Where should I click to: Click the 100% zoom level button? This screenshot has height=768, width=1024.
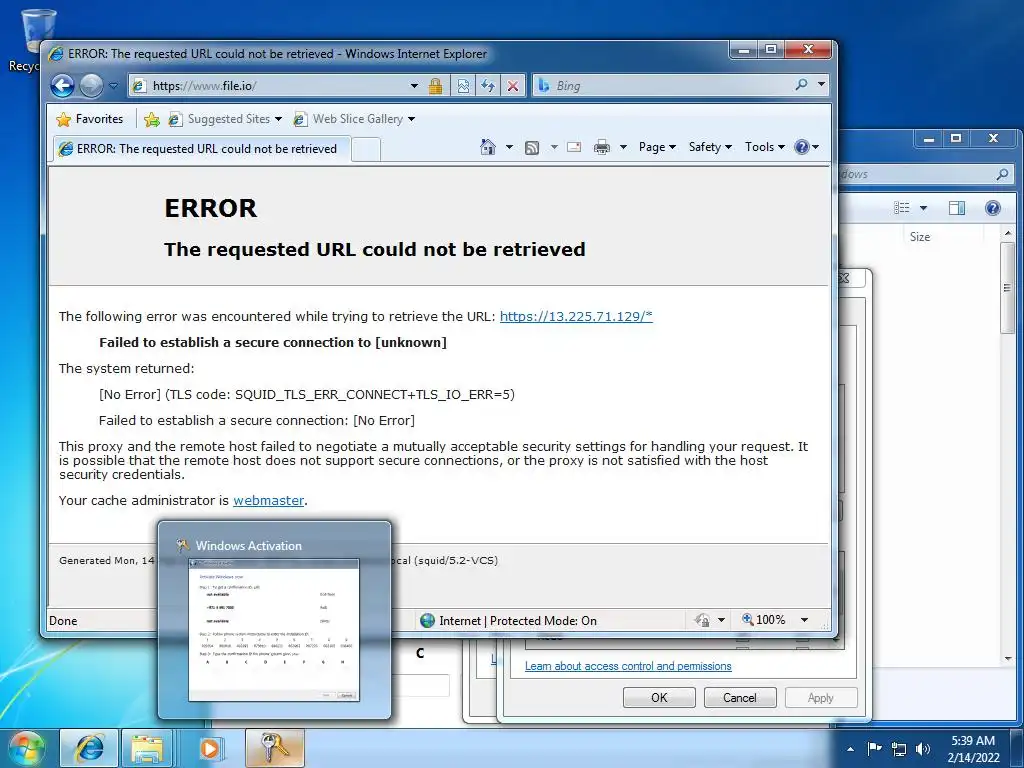(x=763, y=620)
